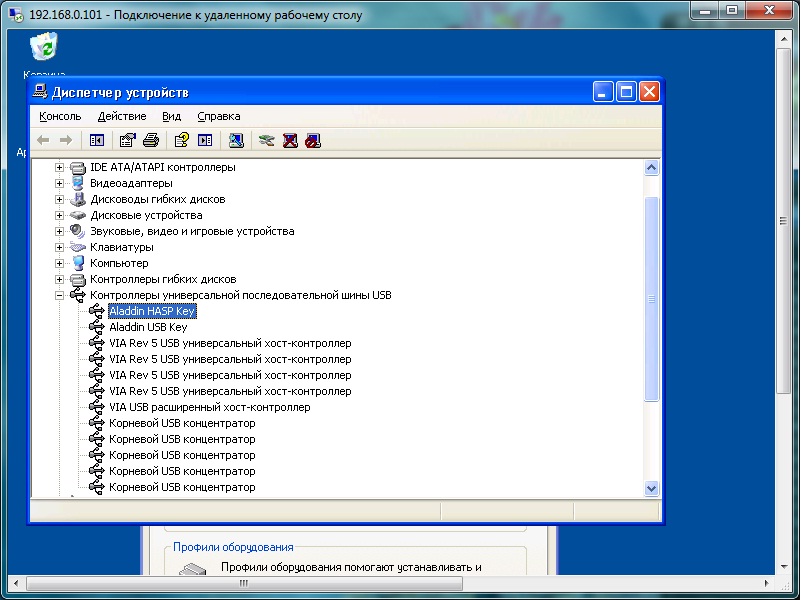Open the Вид menu

(172, 116)
